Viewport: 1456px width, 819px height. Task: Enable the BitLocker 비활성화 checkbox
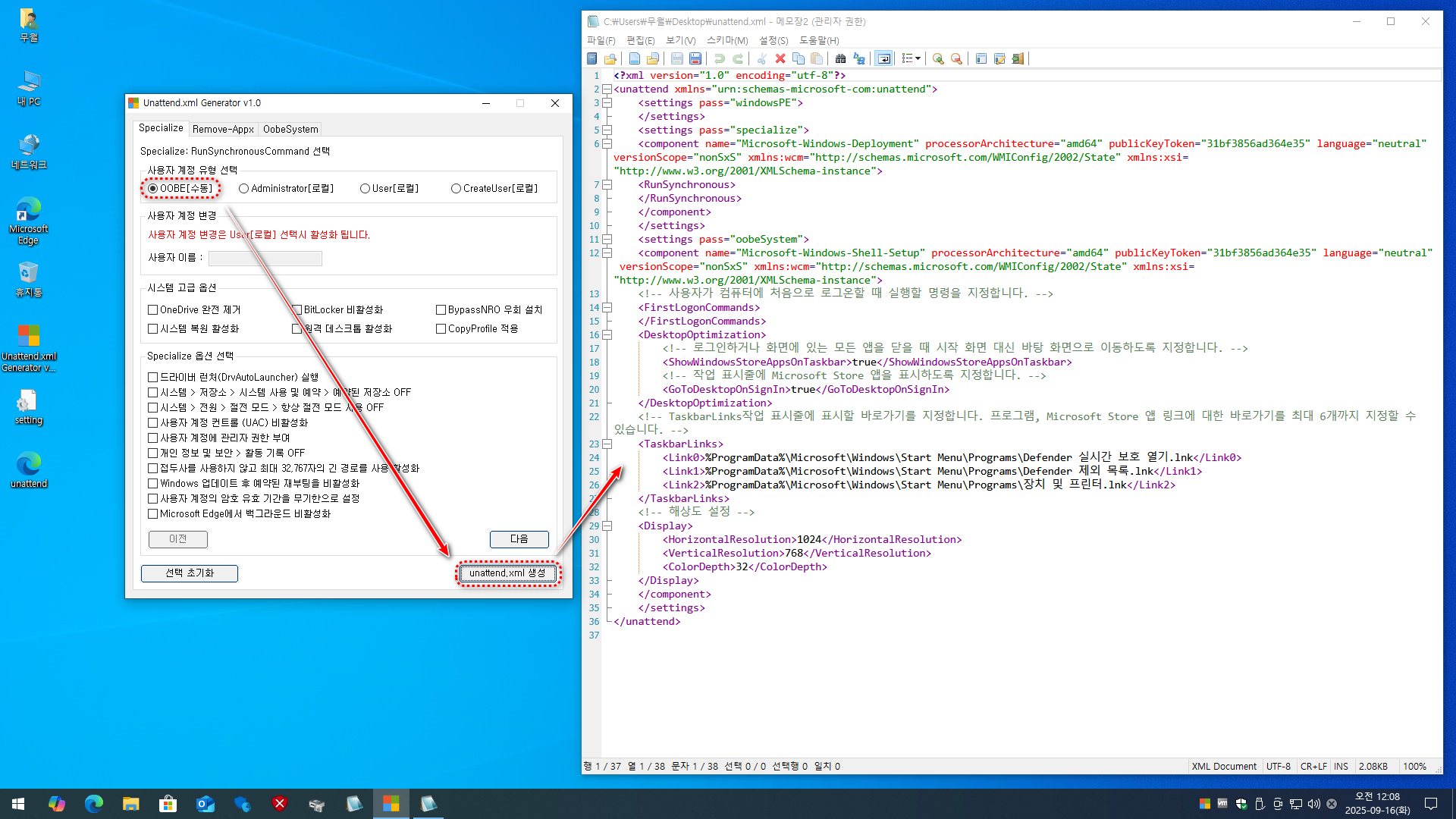click(297, 310)
